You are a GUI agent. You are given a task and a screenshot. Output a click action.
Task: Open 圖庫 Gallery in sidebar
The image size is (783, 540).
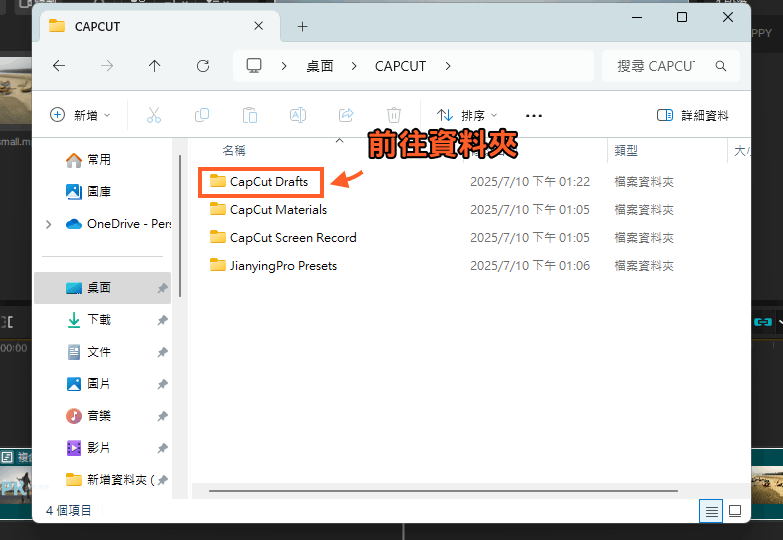[99, 192]
